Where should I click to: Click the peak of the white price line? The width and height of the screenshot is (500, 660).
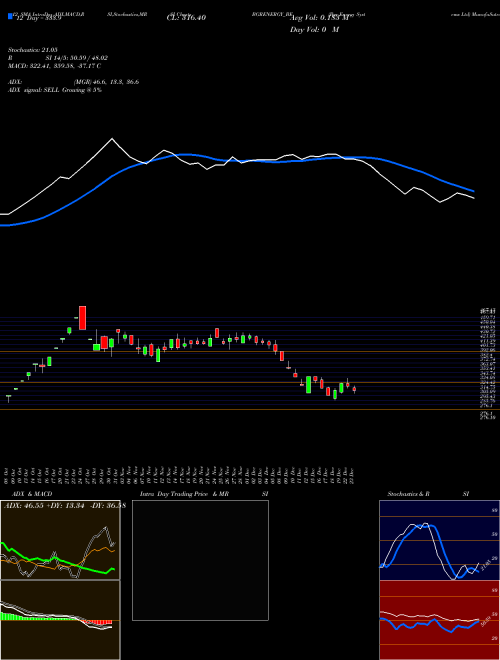point(112,138)
